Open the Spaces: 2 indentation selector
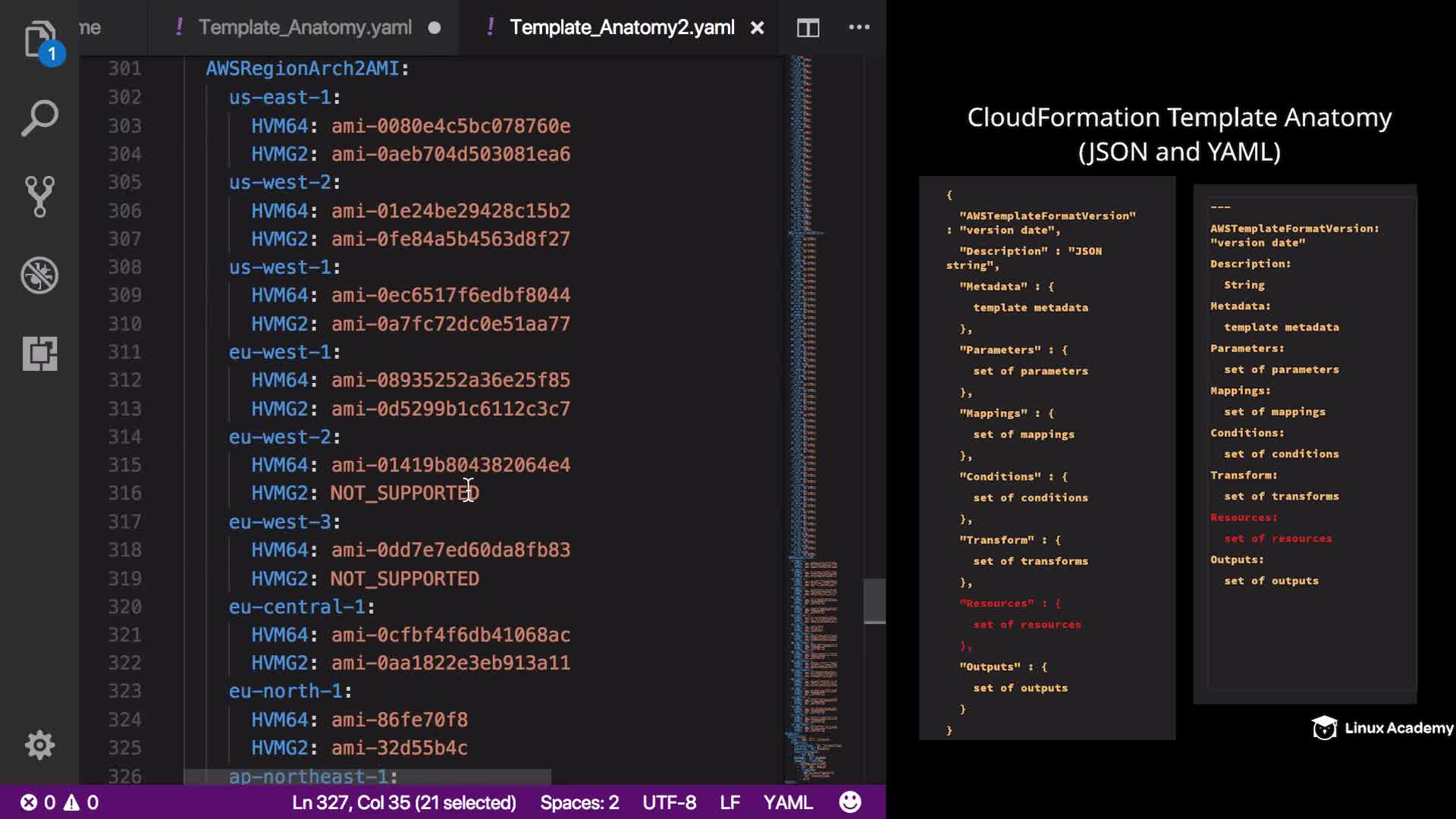This screenshot has width=1456, height=819. point(579,802)
